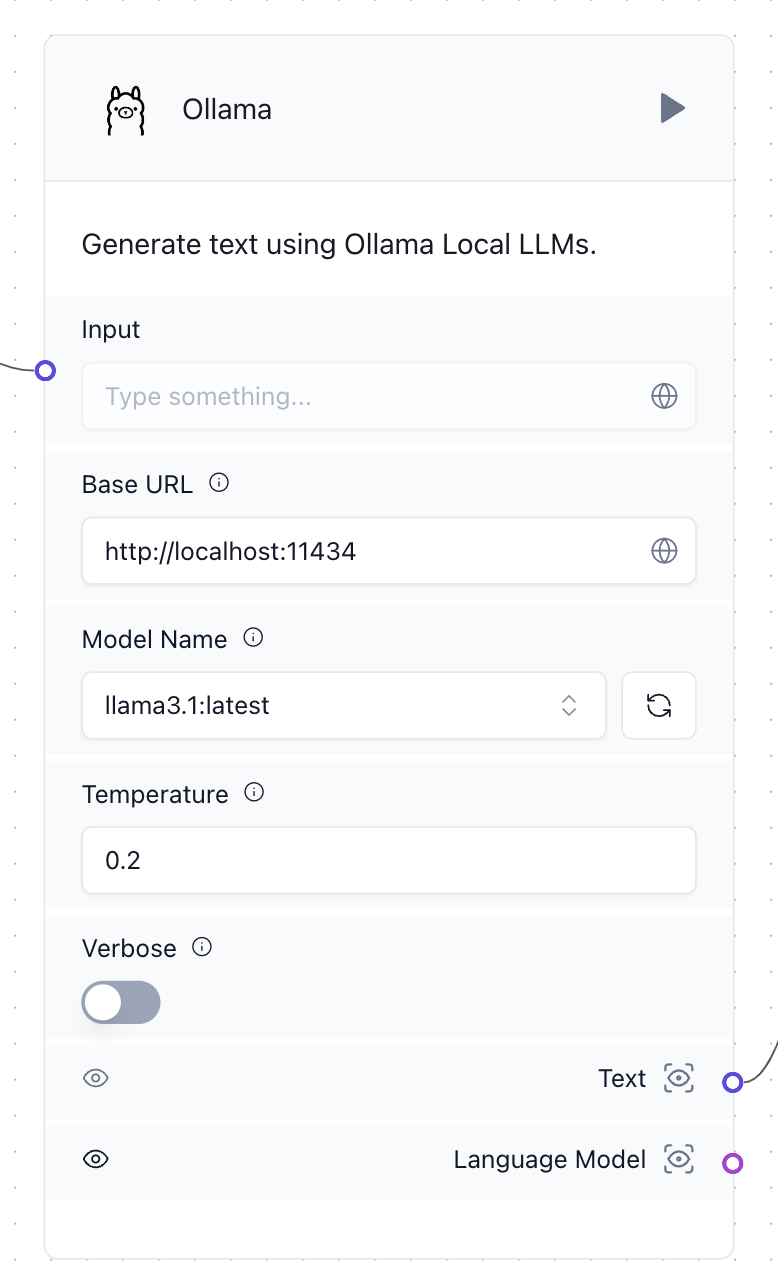Inspect the Text output with the scan-eye icon
Screen dimensions: 778x1286
pos(678,1078)
